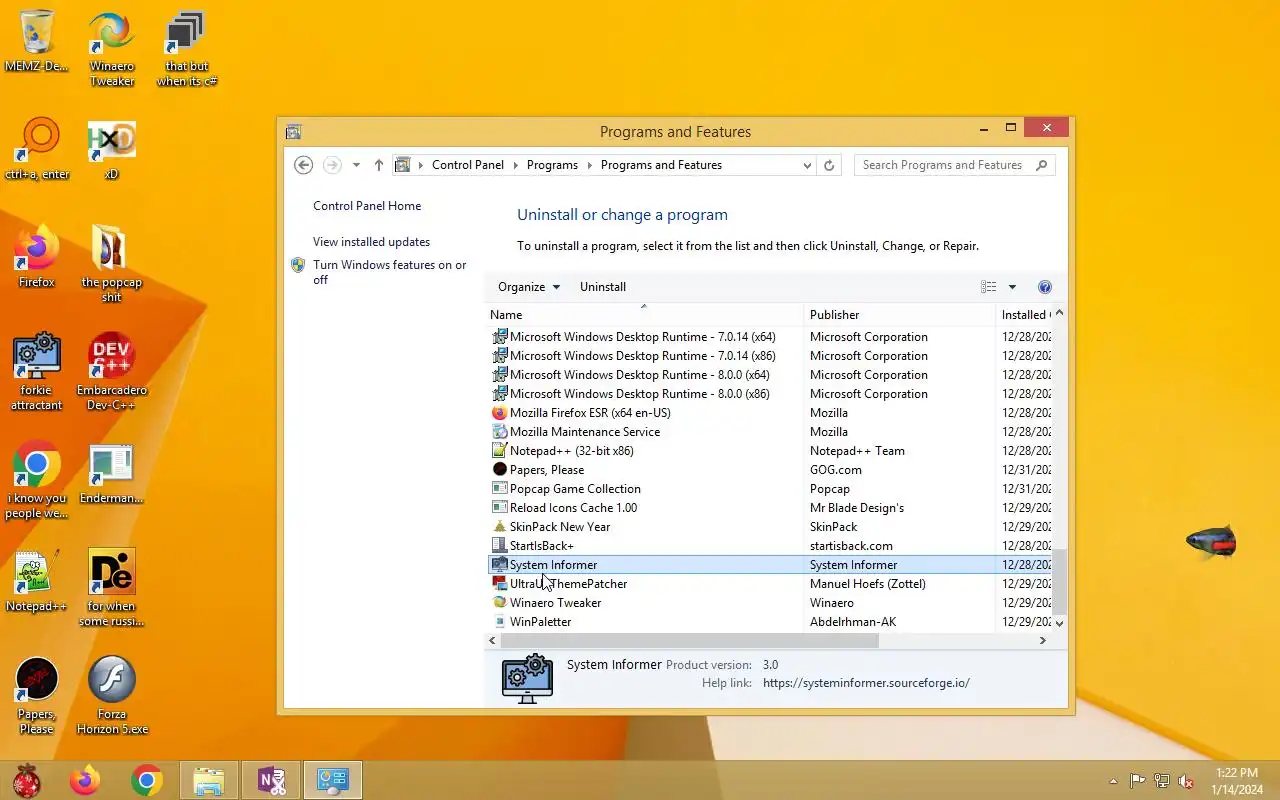
Task: Expand the chevron after Control Panel breadcrumb
Action: point(516,165)
